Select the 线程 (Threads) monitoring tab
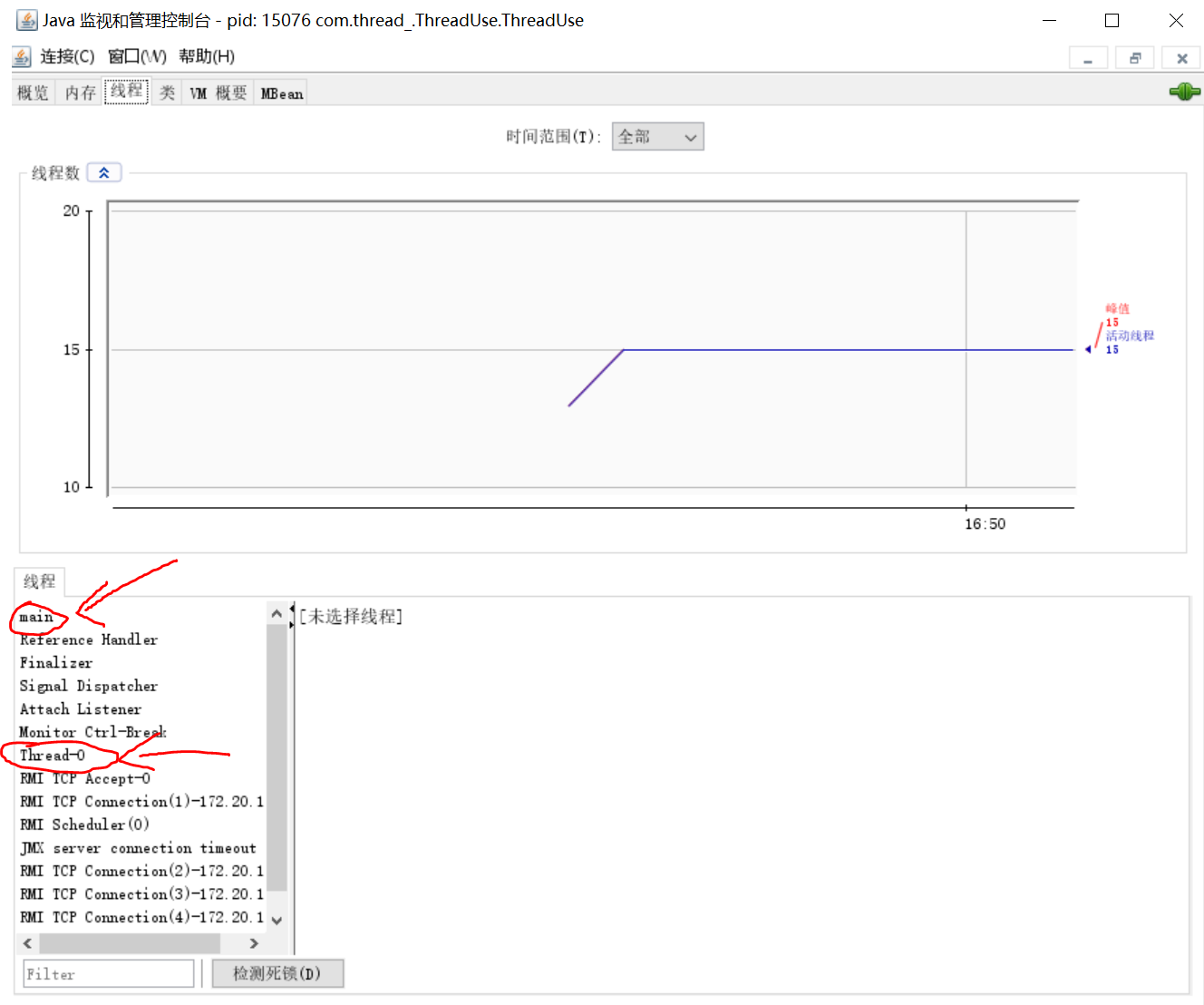Viewport: 1204px width, 1005px height. (126, 90)
